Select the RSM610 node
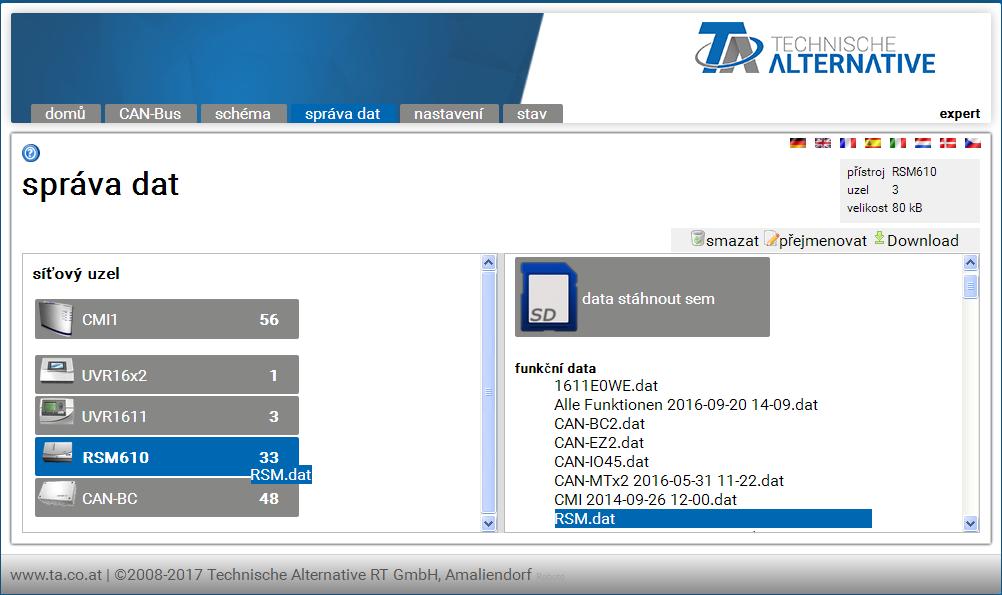 [167, 457]
